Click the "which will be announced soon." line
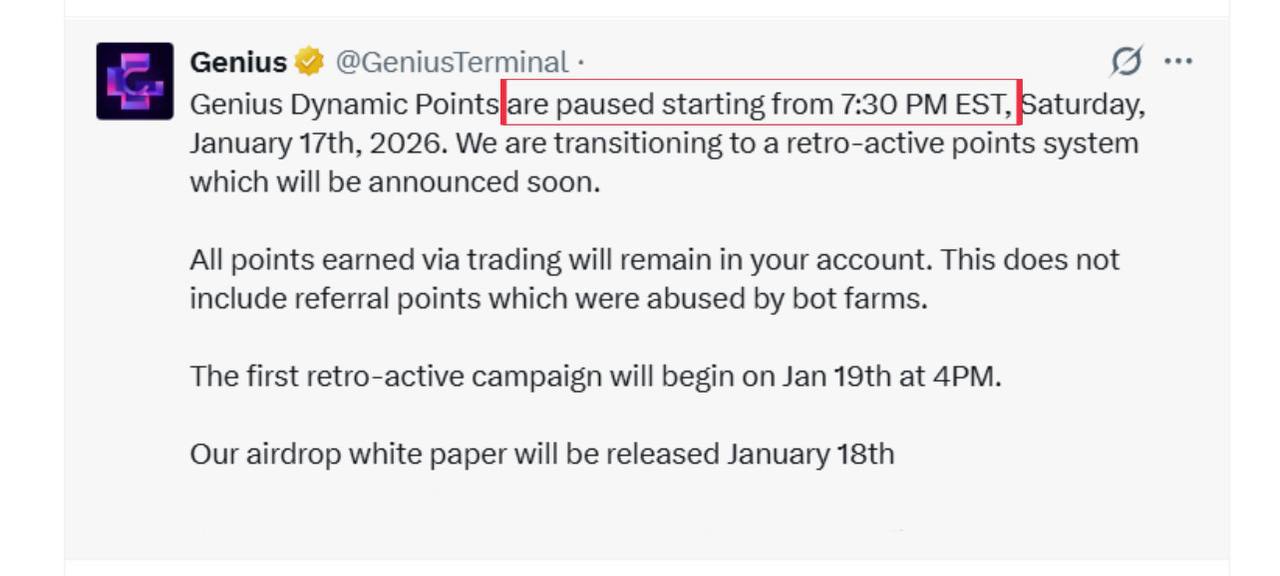Screen dimensions: 1280x576 [x=395, y=182]
